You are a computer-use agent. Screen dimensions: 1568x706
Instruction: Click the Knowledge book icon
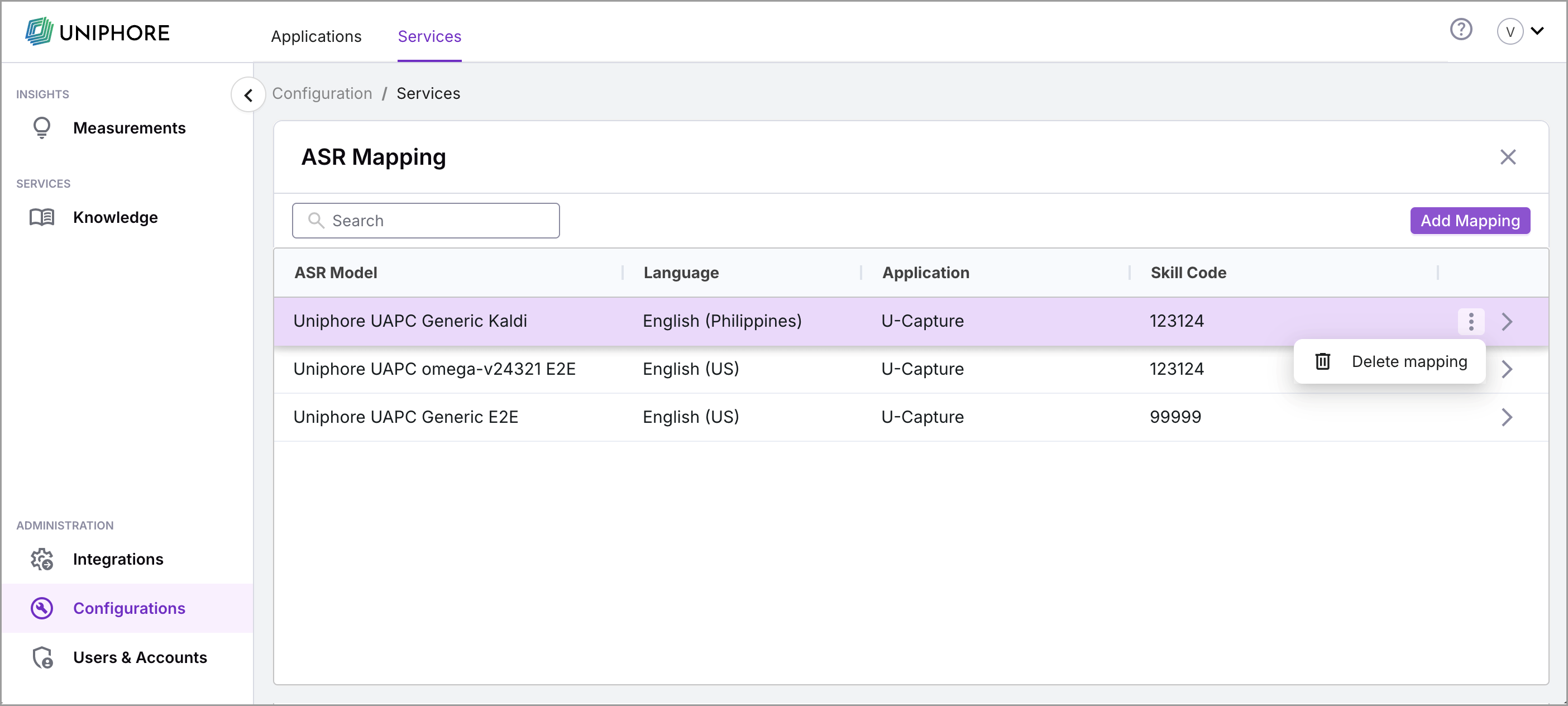(41, 217)
